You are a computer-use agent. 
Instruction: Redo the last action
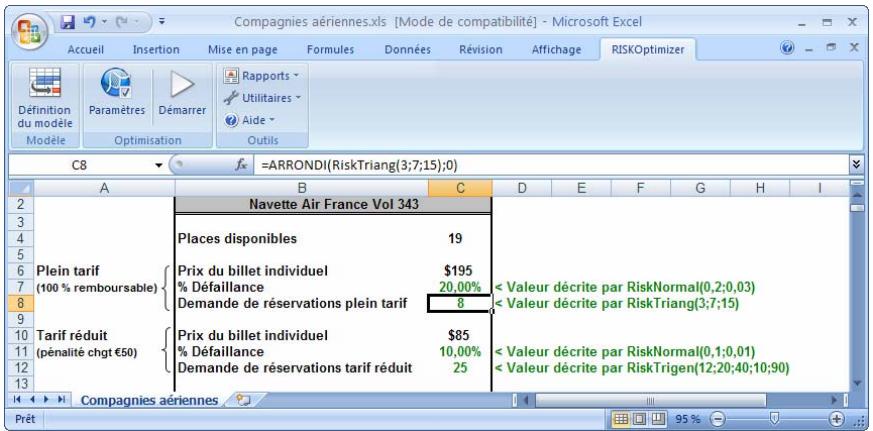tap(122, 22)
